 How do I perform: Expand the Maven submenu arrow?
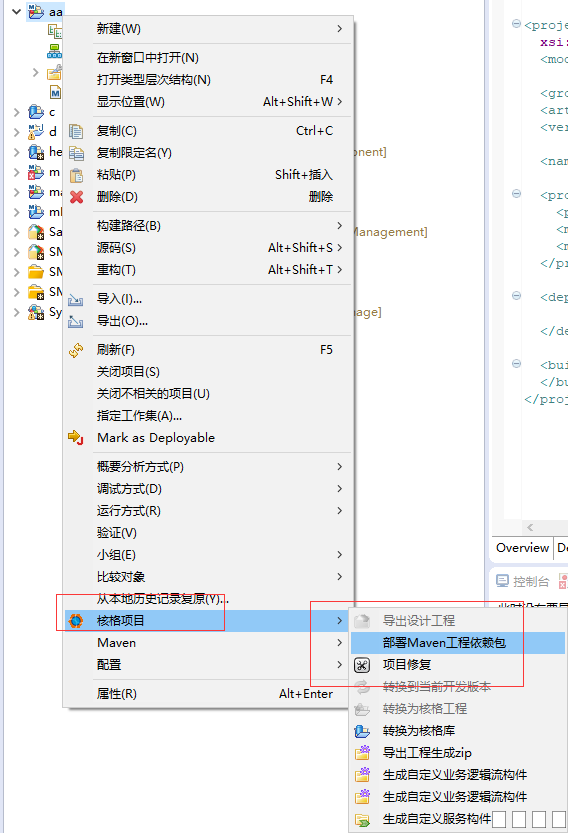(340, 643)
